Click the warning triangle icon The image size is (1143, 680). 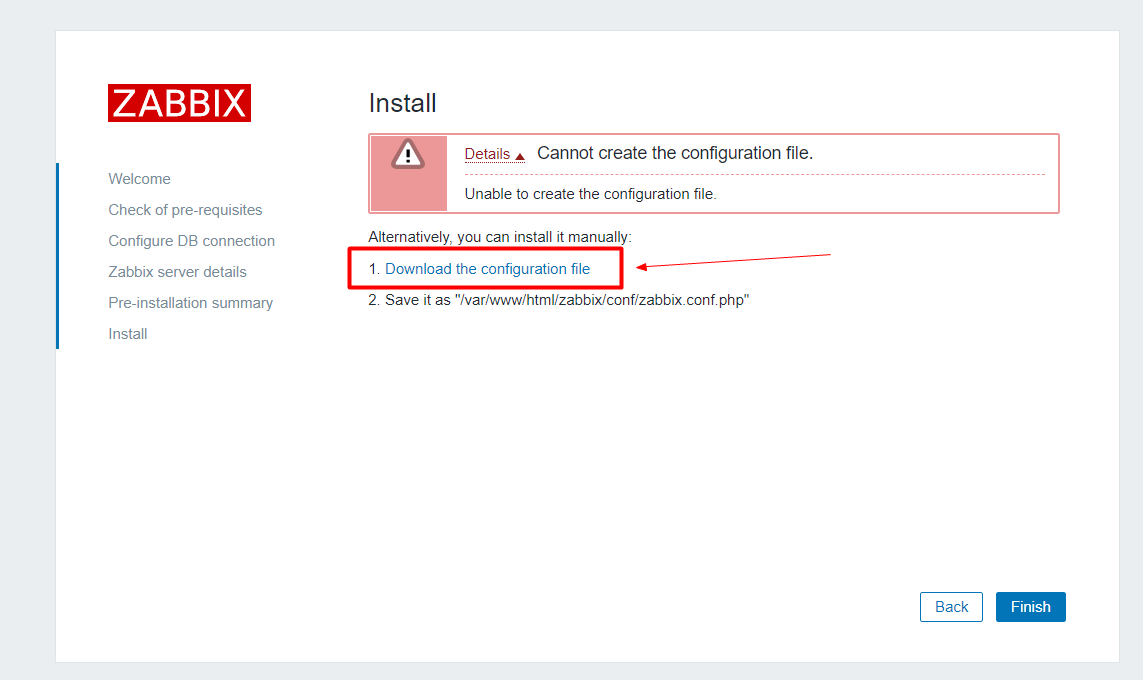[407, 154]
